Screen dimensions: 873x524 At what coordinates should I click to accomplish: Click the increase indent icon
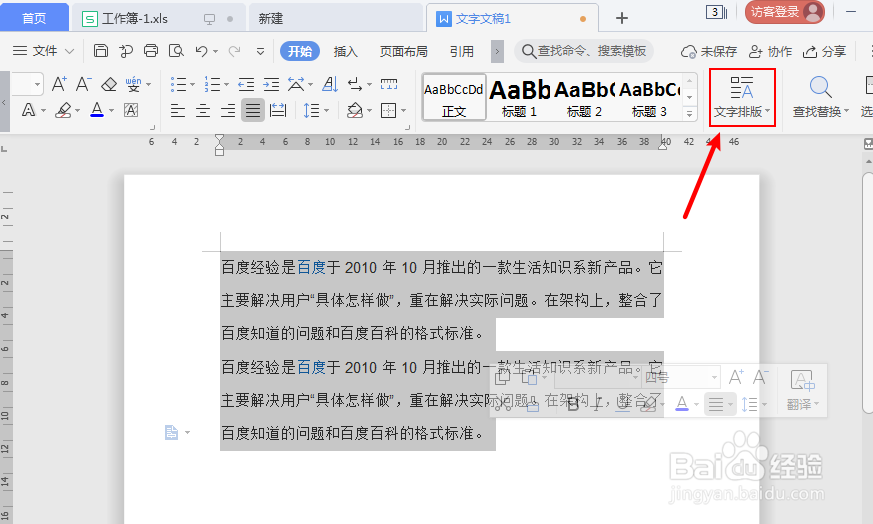pyautogui.click(x=271, y=84)
